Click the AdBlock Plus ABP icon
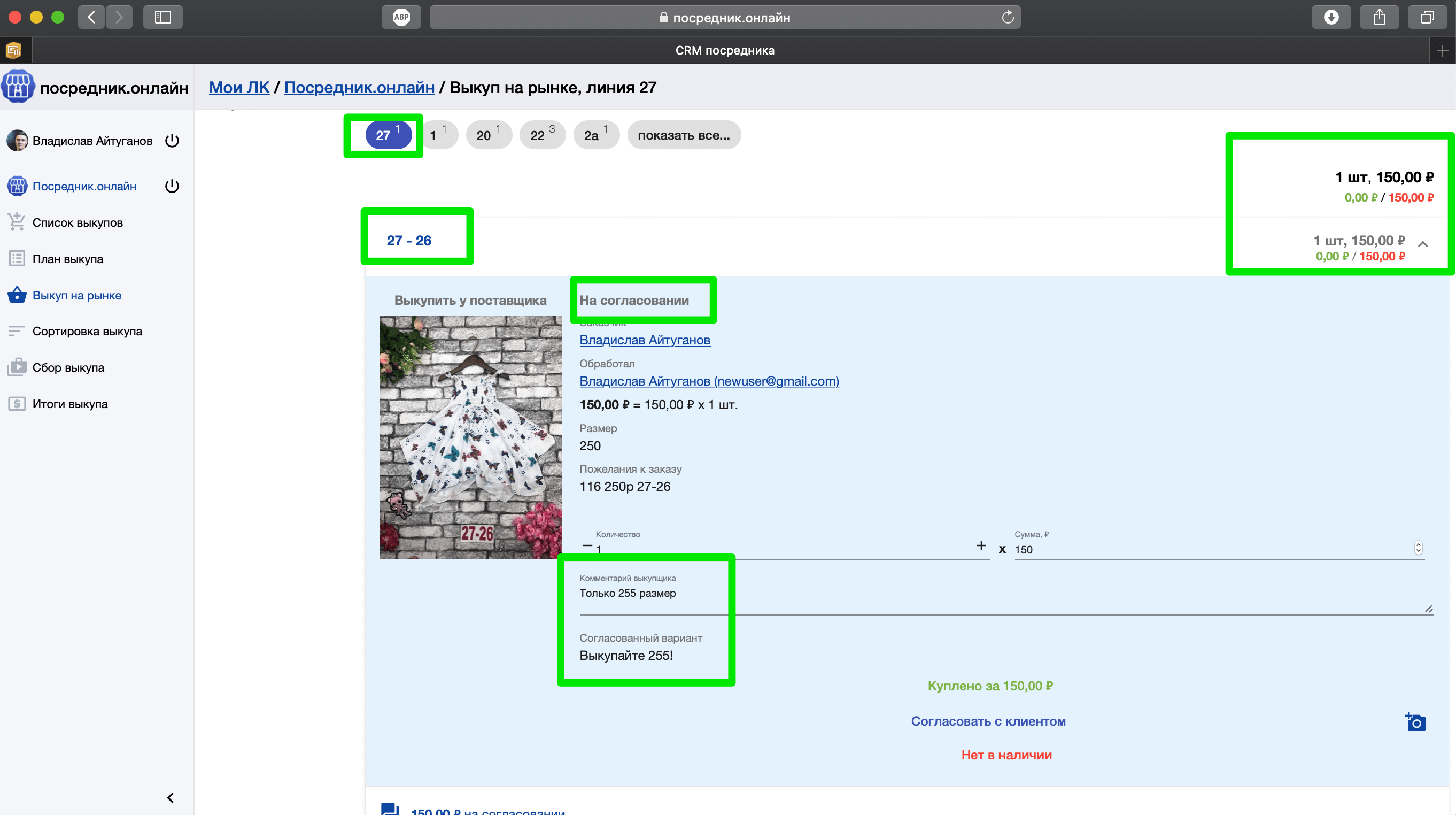Viewport: 1456px width, 815px height. click(x=401, y=17)
